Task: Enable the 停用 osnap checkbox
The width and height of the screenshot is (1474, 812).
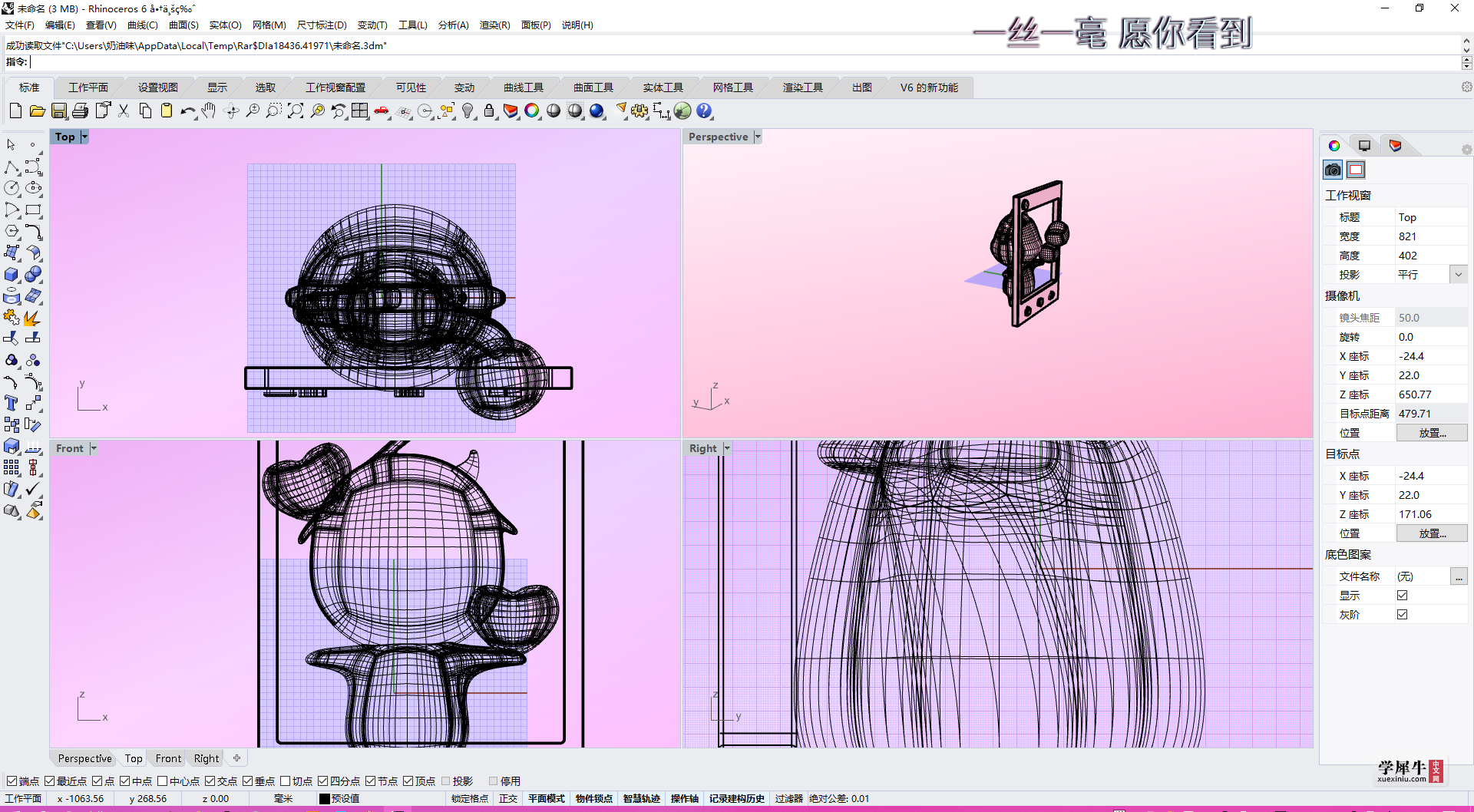Action: pos(493,781)
